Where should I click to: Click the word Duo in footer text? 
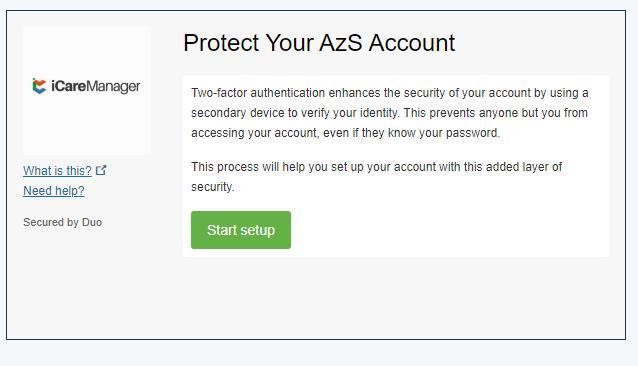92,222
